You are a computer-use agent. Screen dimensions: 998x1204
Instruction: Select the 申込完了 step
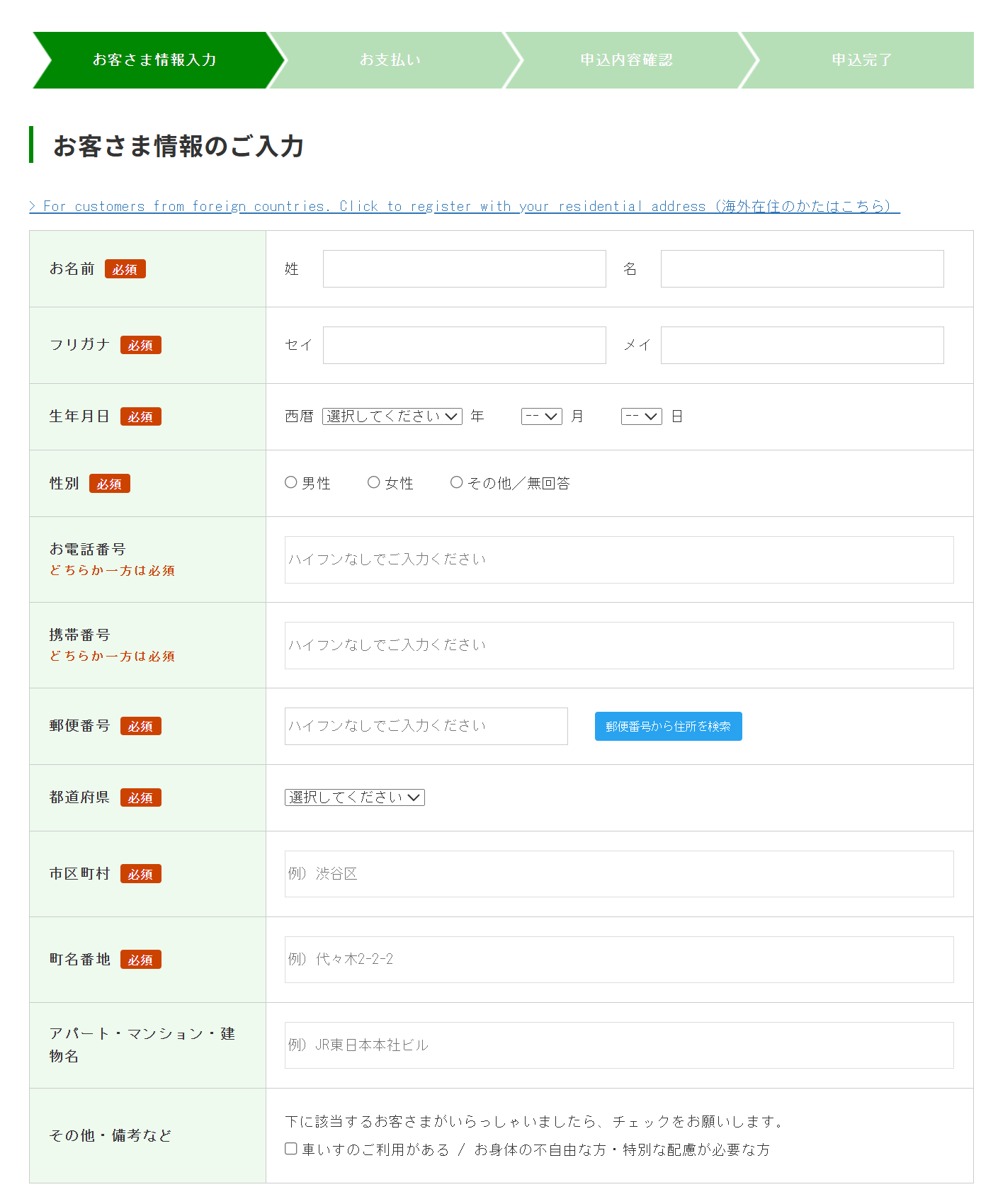(x=861, y=60)
